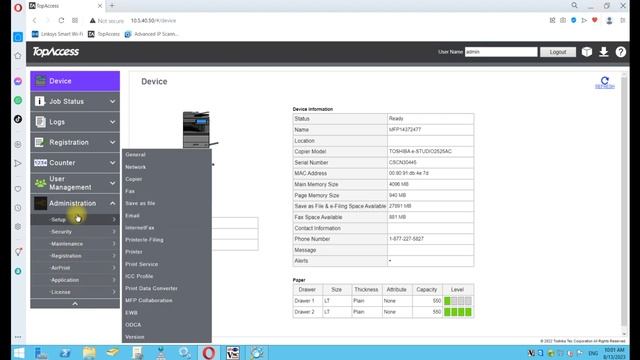The height and width of the screenshot is (360, 640).
Task: Open the printer device image
Action: pos(199,130)
